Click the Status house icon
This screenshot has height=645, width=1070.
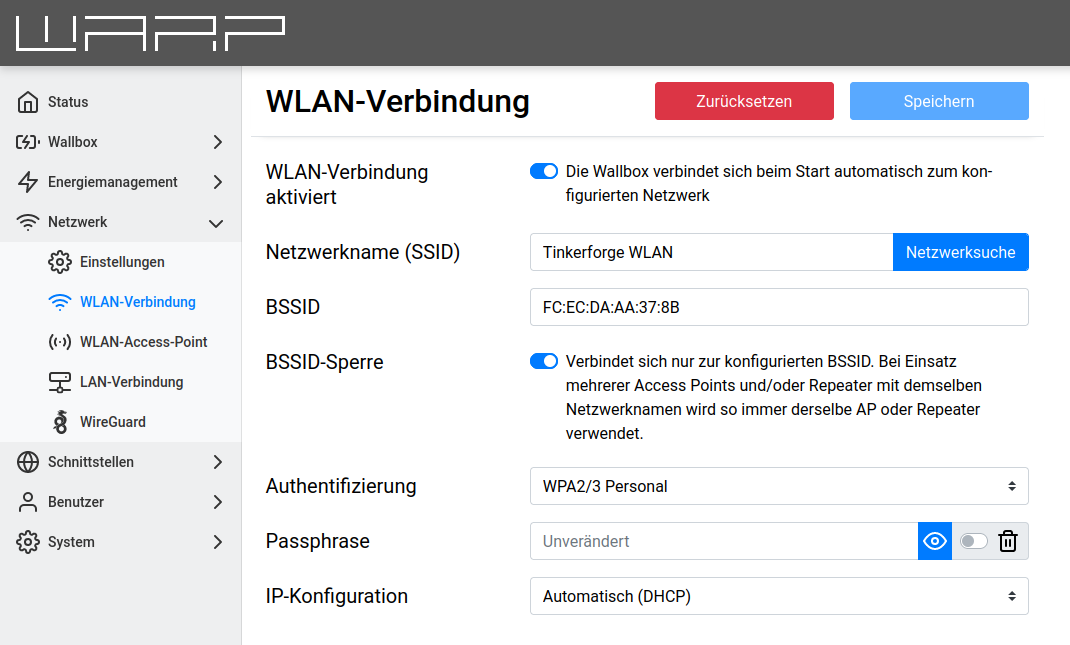(x=28, y=102)
